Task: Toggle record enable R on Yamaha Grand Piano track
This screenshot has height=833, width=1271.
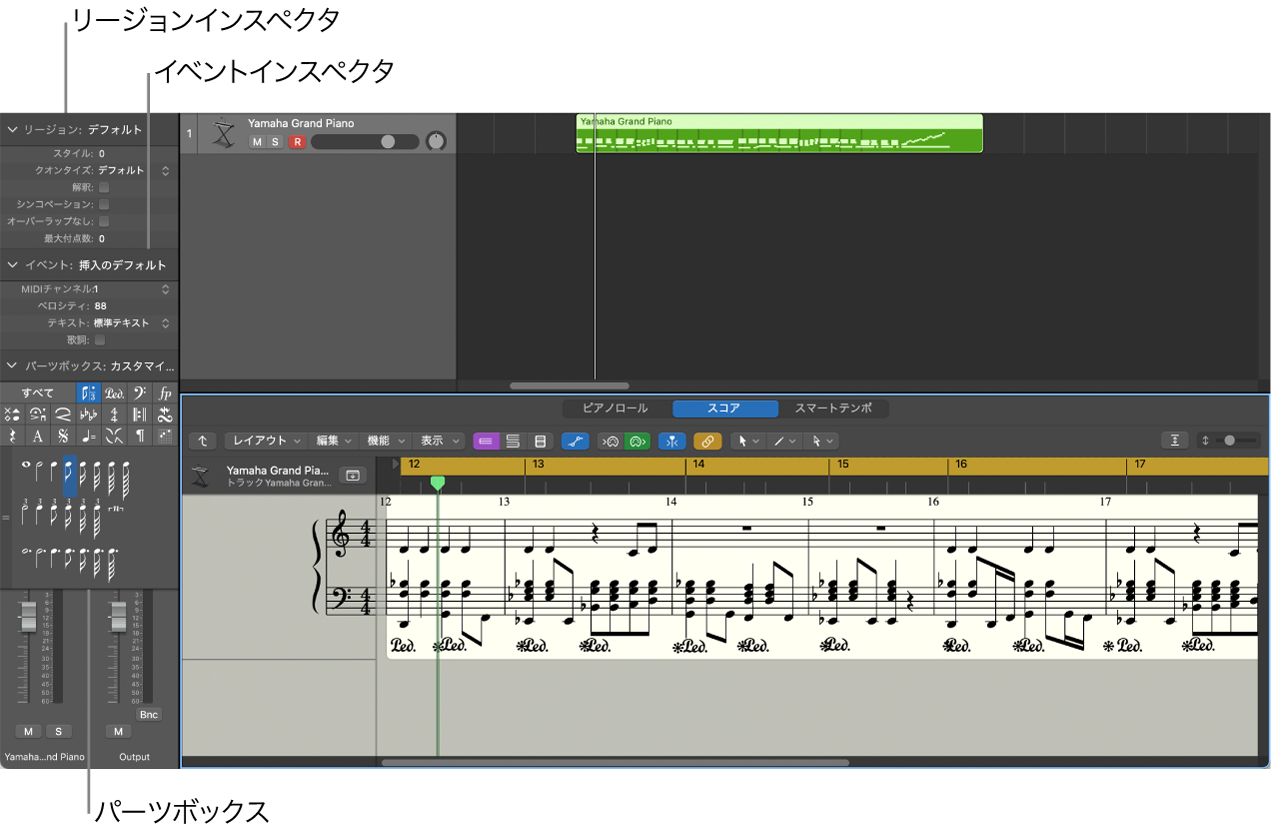Action: (297, 142)
